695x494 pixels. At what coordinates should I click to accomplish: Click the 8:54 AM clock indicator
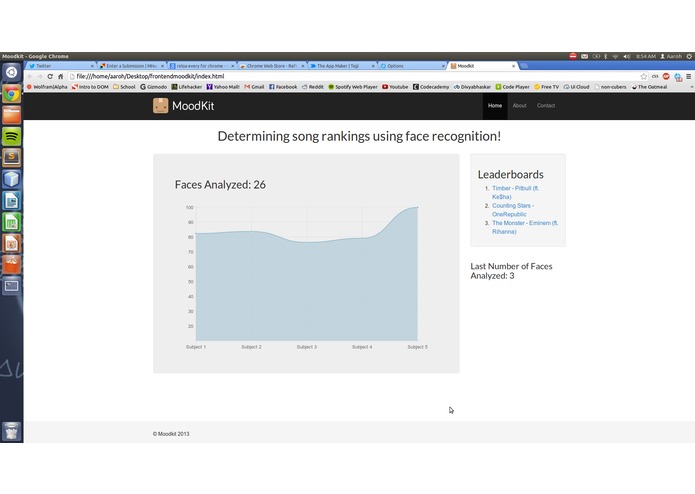(645, 56)
